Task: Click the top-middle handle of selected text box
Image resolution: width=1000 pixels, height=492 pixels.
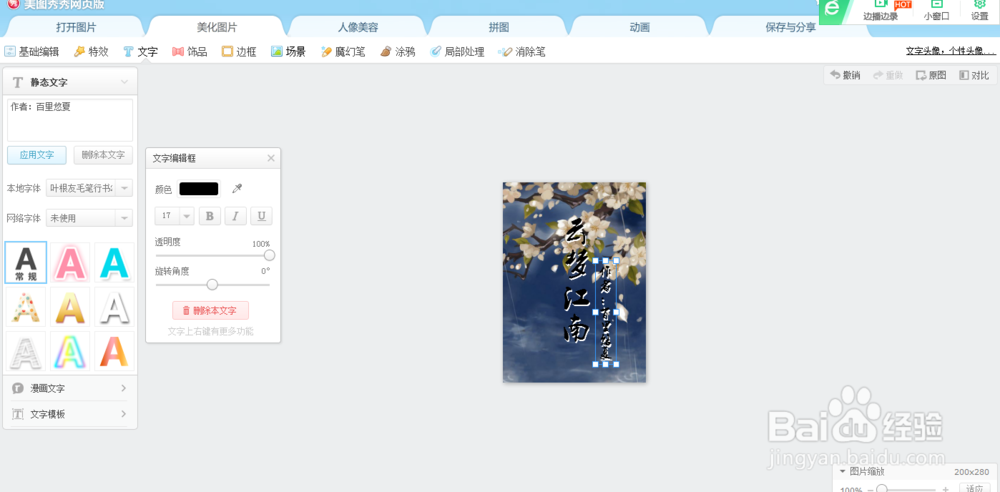Action: pos(605,260)
